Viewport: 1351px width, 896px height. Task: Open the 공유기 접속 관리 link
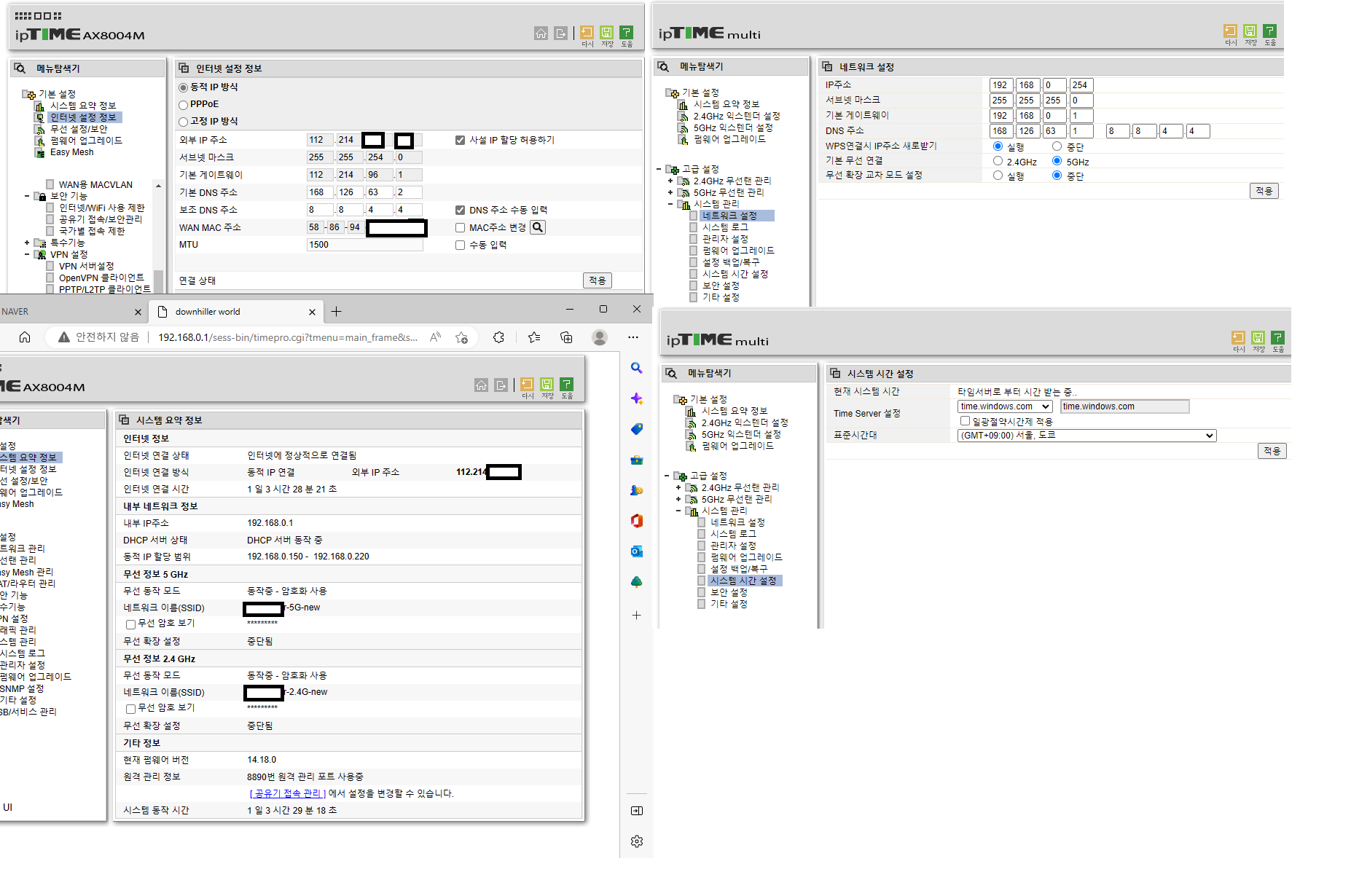(x=287, y=793)
